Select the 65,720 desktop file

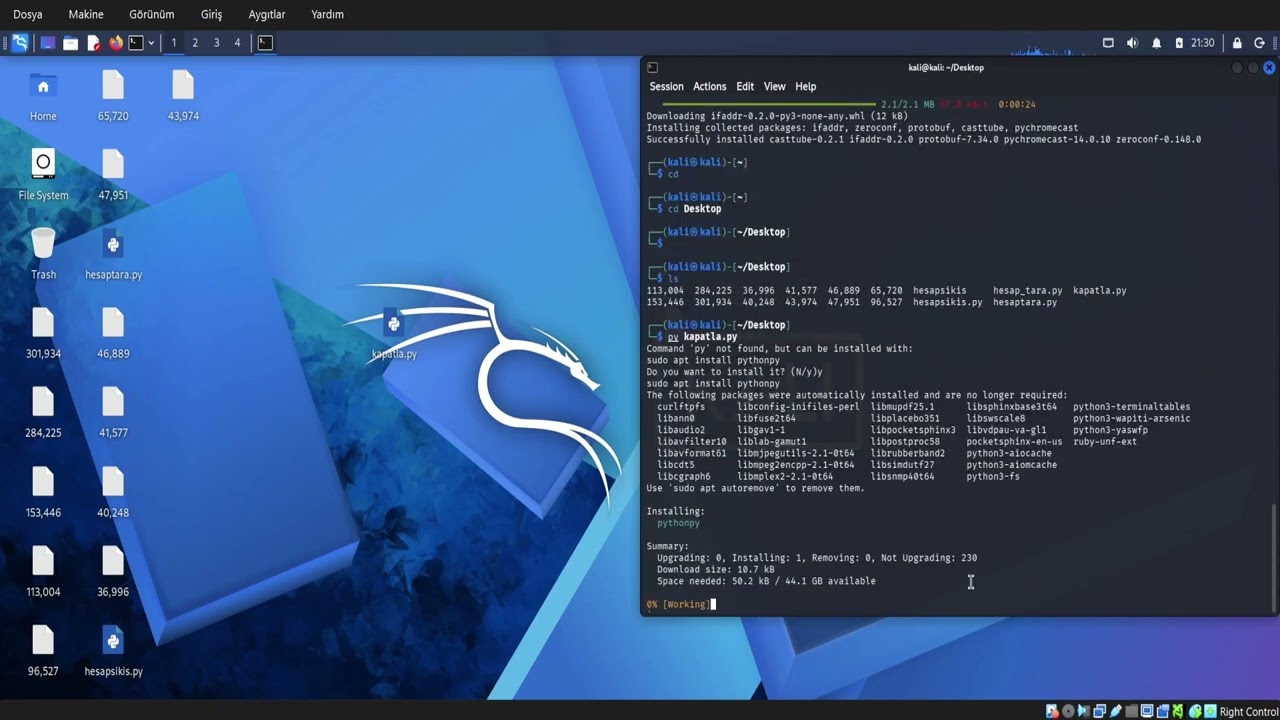113,96
